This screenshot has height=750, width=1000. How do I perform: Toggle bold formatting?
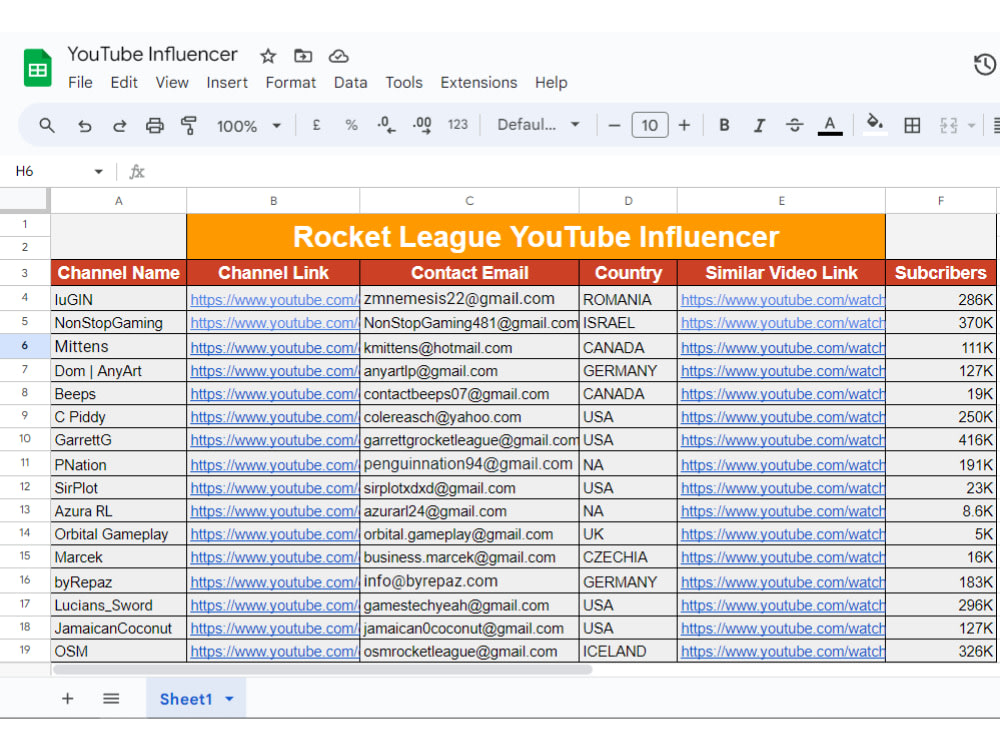pos(724,125)
